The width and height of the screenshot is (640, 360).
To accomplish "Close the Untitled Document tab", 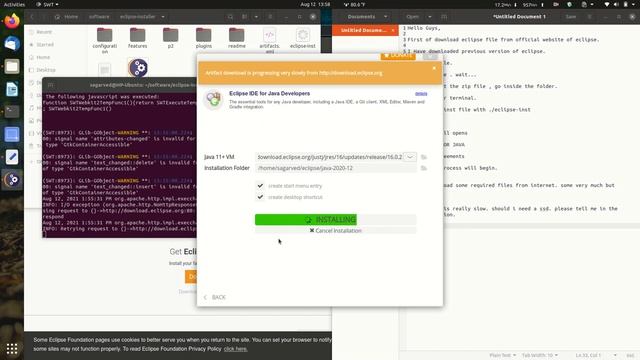I will (x=393, y=30).
